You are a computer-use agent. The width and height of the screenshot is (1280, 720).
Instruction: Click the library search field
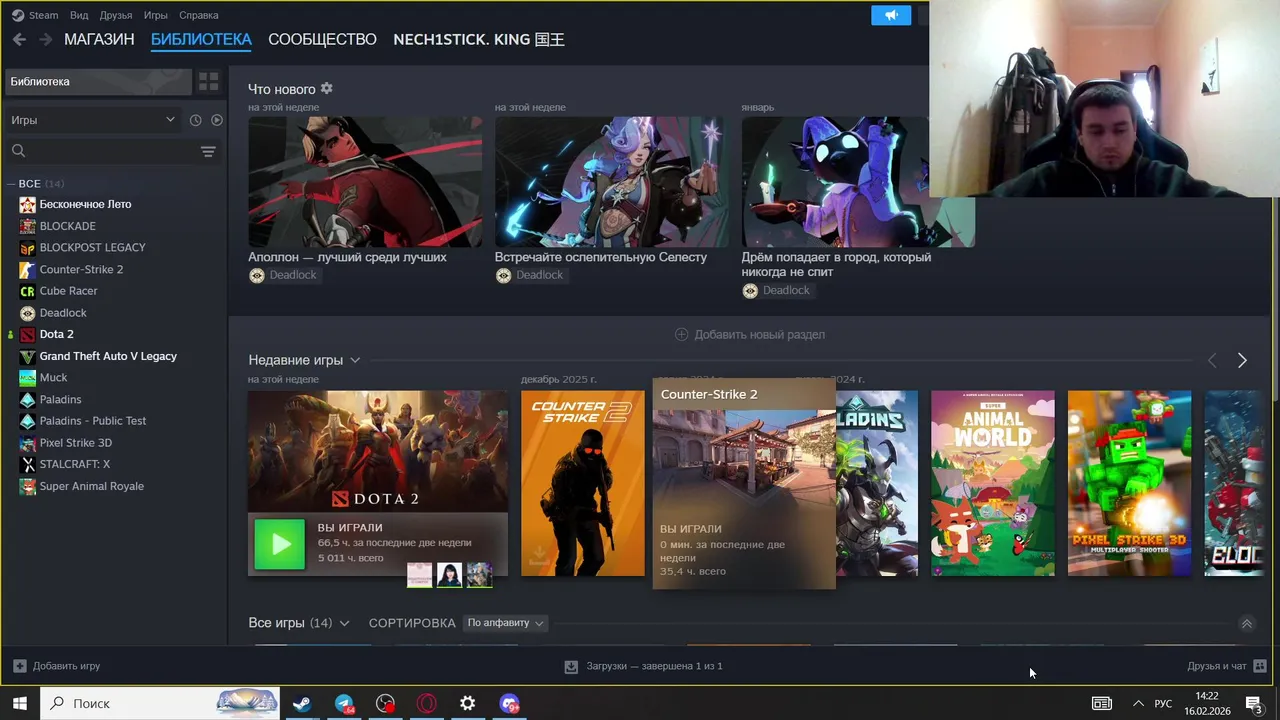[110, 151]
